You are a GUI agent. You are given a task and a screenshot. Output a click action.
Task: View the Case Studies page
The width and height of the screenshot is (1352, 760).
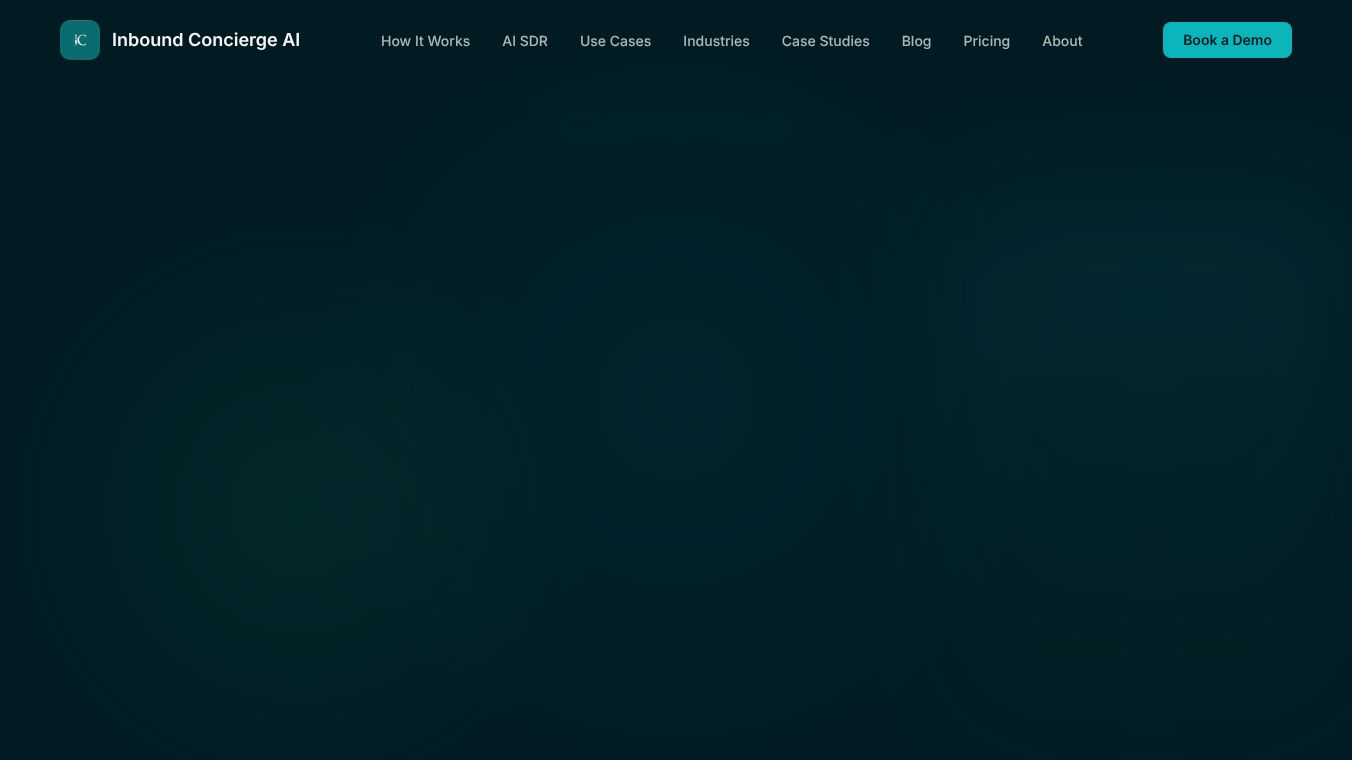[x=825, y=41]
